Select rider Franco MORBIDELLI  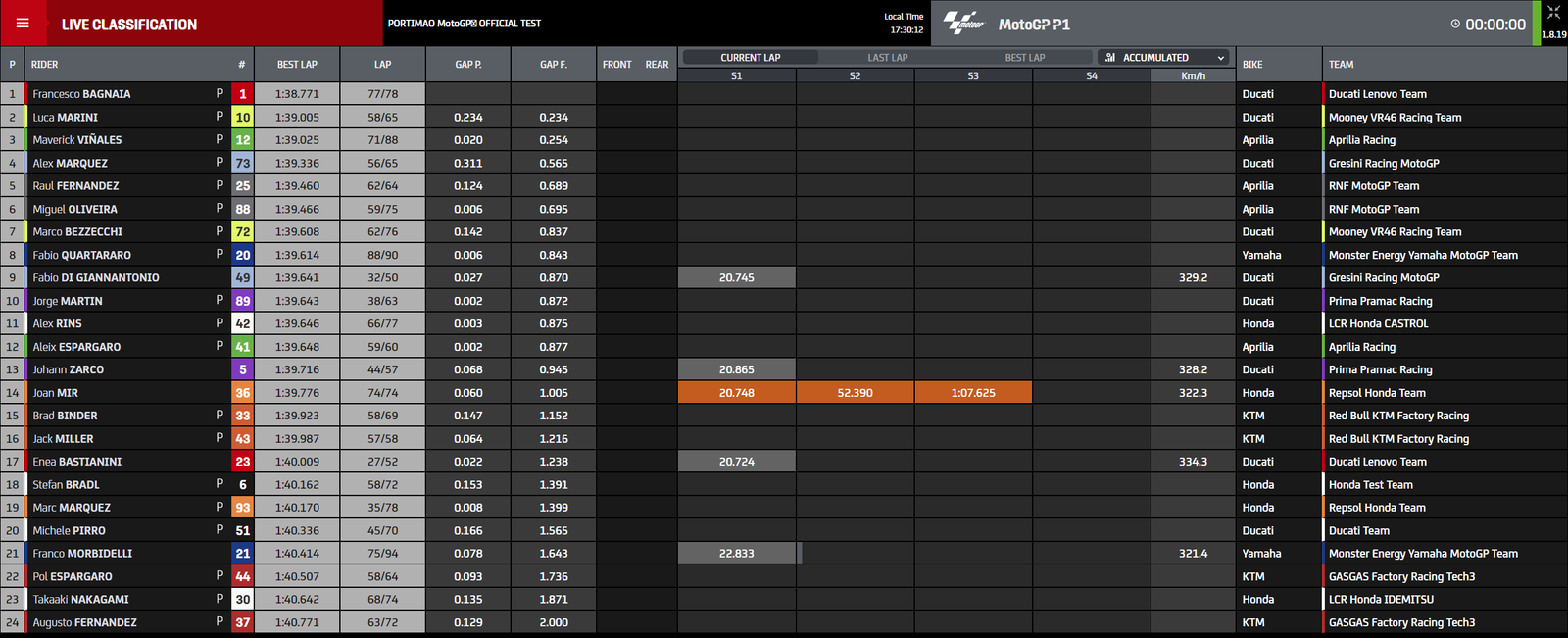click(x=82, y=554)
